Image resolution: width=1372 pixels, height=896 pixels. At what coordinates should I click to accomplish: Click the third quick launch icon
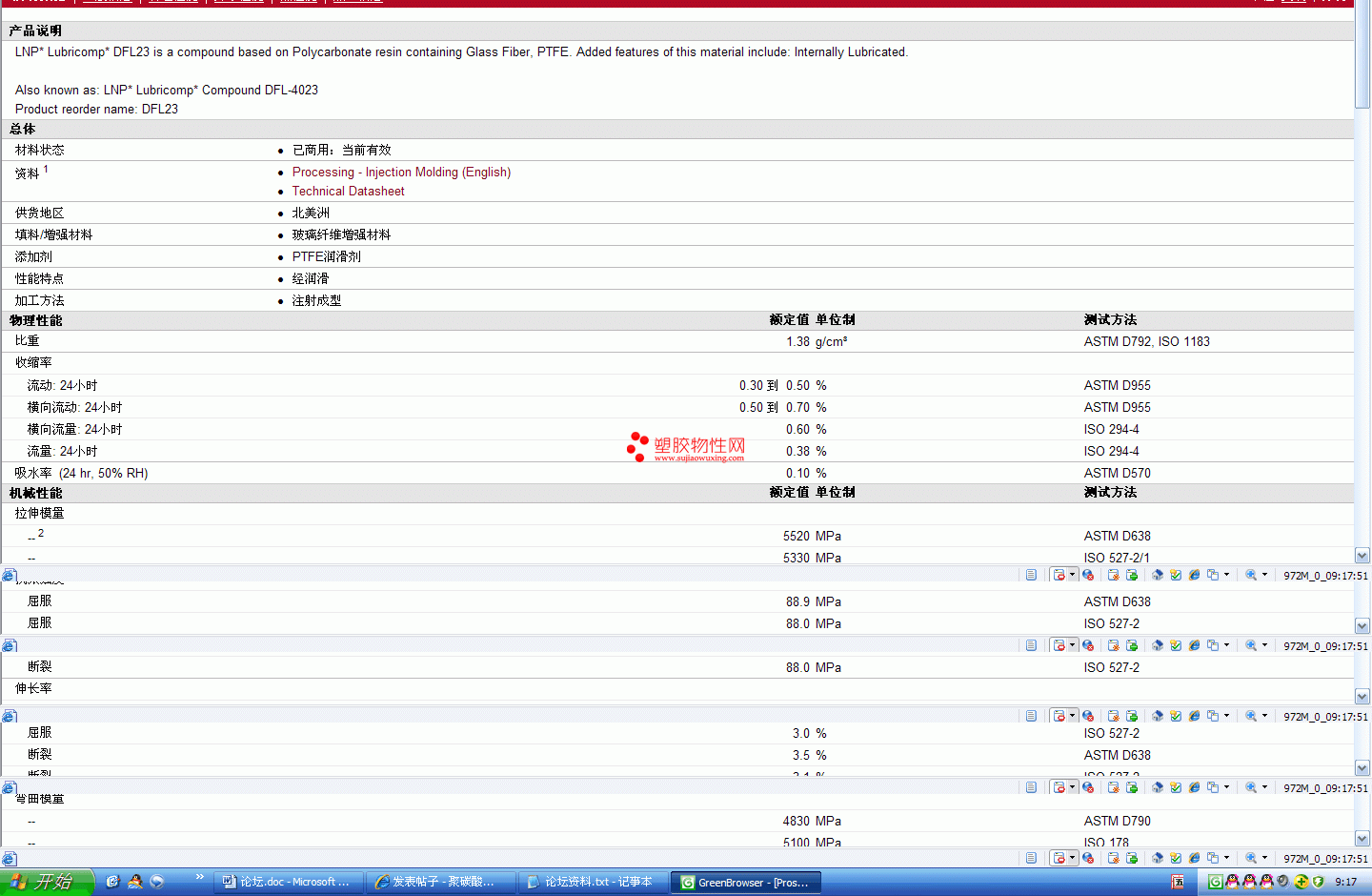pyautogui.click(x=157, y=882)
